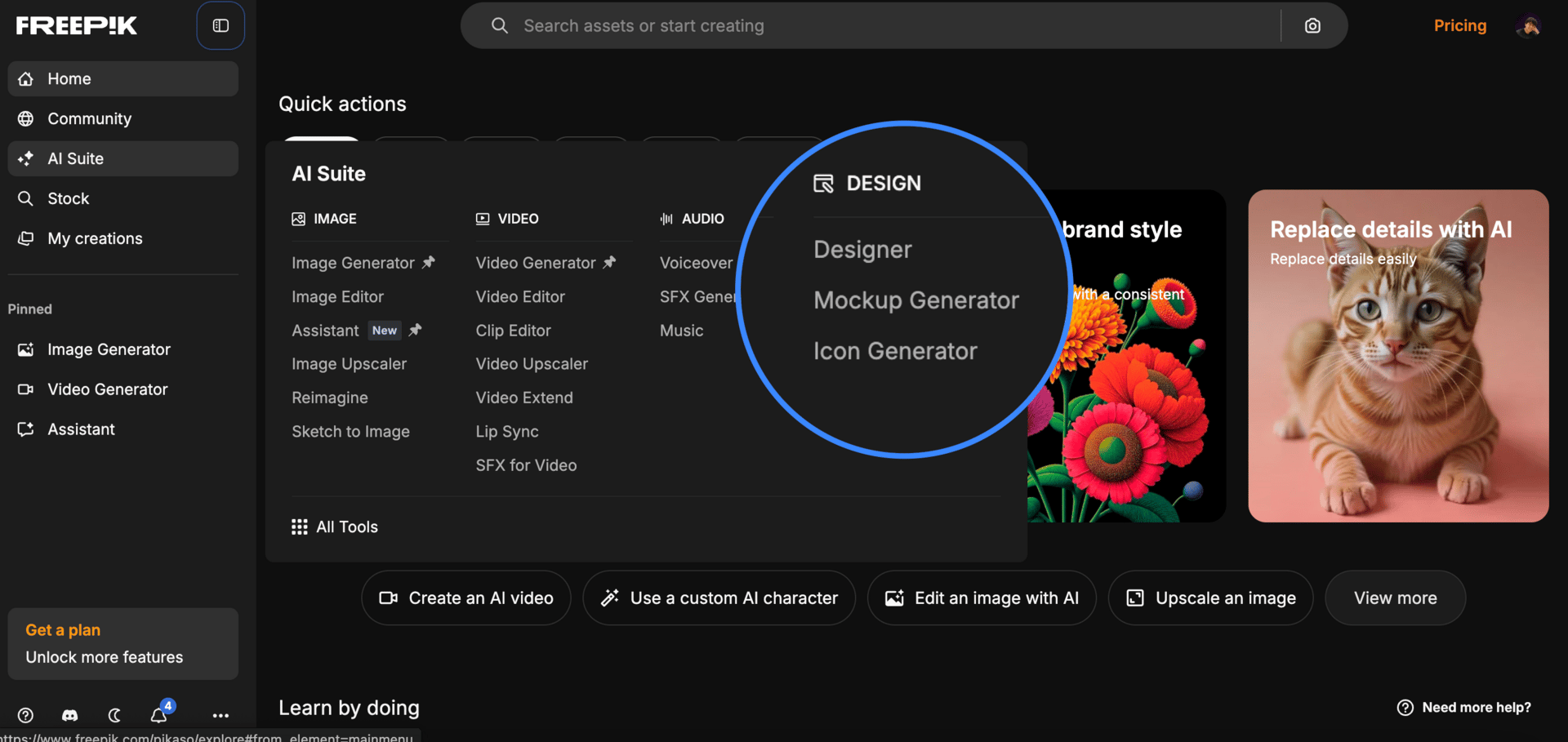Unpin Image Generator in AI Suite
1568x742 pixels.
(x=429, y=262)
